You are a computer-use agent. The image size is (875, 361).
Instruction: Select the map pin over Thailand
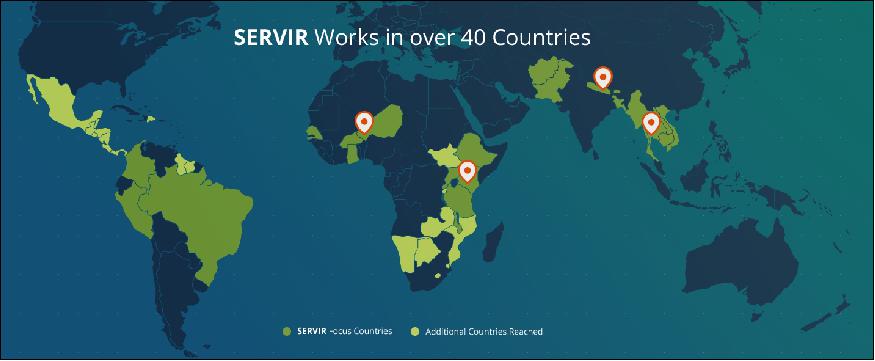[x=650, y=123]
